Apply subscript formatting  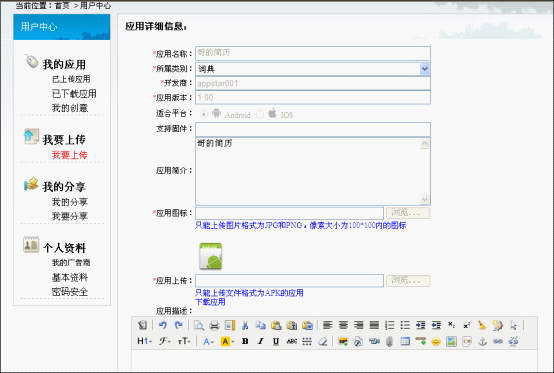pos(452,325)
